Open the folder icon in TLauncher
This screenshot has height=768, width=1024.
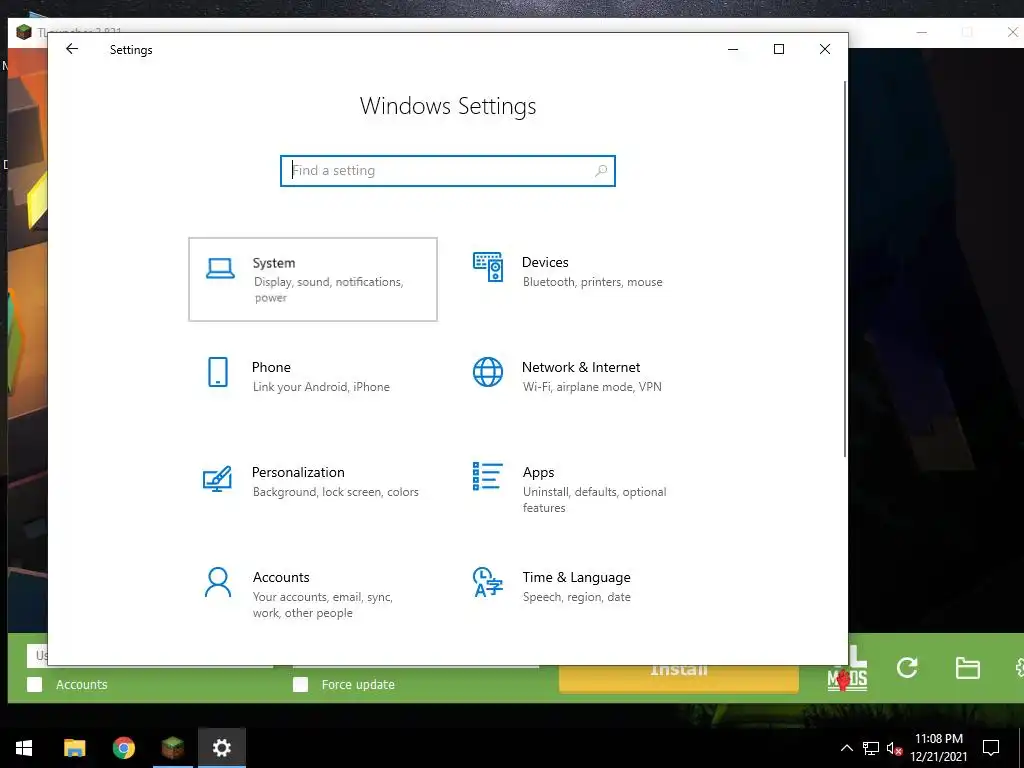coord(967,668)
